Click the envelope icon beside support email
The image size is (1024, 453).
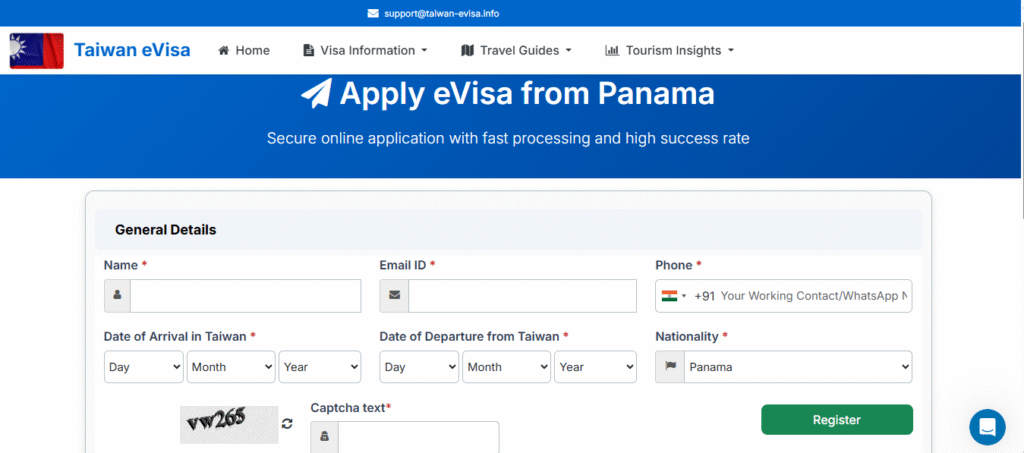(x=373, y=13)
